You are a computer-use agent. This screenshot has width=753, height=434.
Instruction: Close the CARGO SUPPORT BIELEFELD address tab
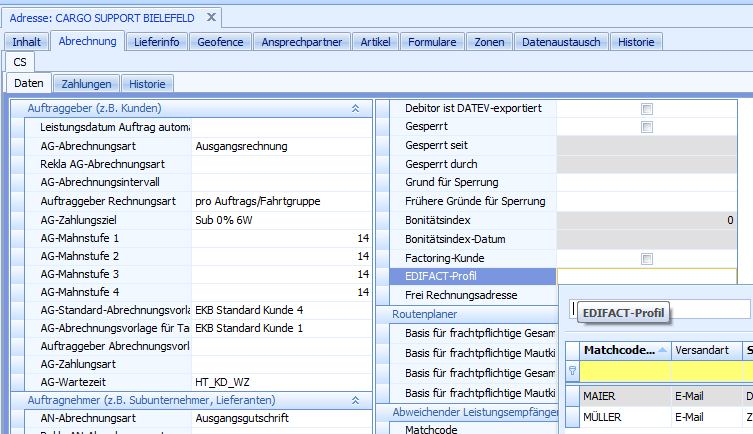pyautogui.click(x=211, y=17)
